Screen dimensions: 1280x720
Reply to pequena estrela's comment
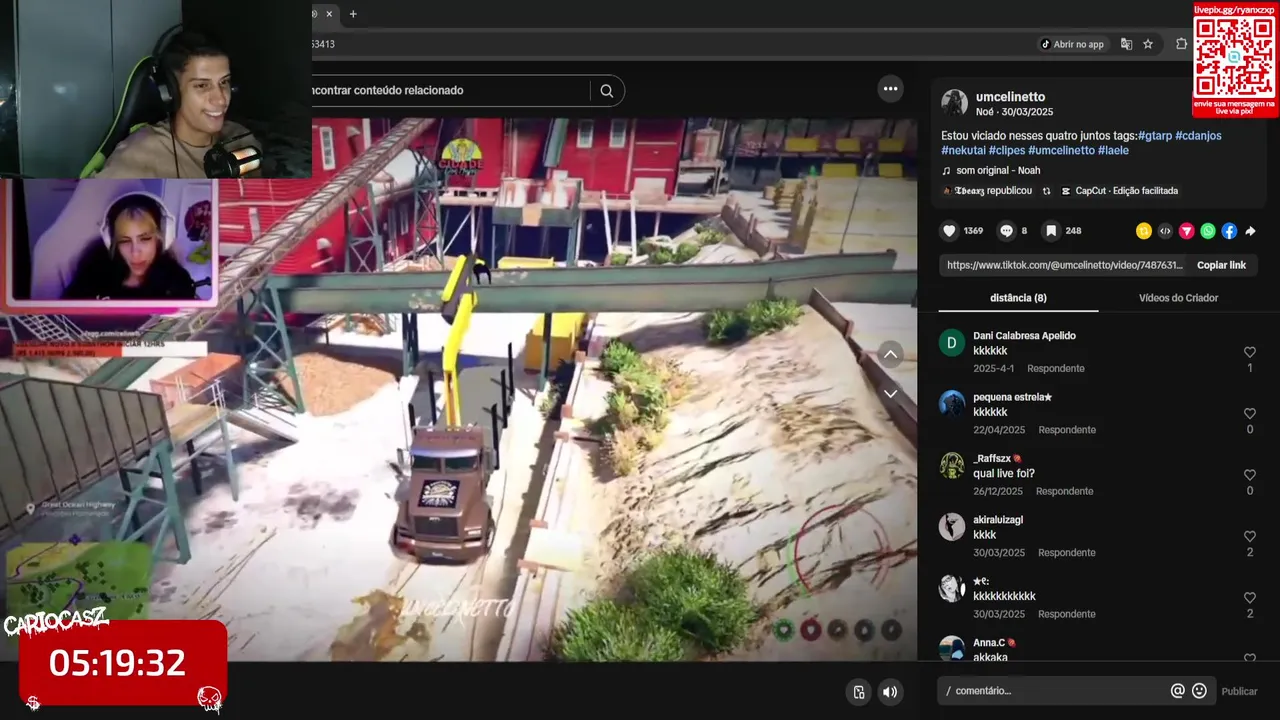1067,430
